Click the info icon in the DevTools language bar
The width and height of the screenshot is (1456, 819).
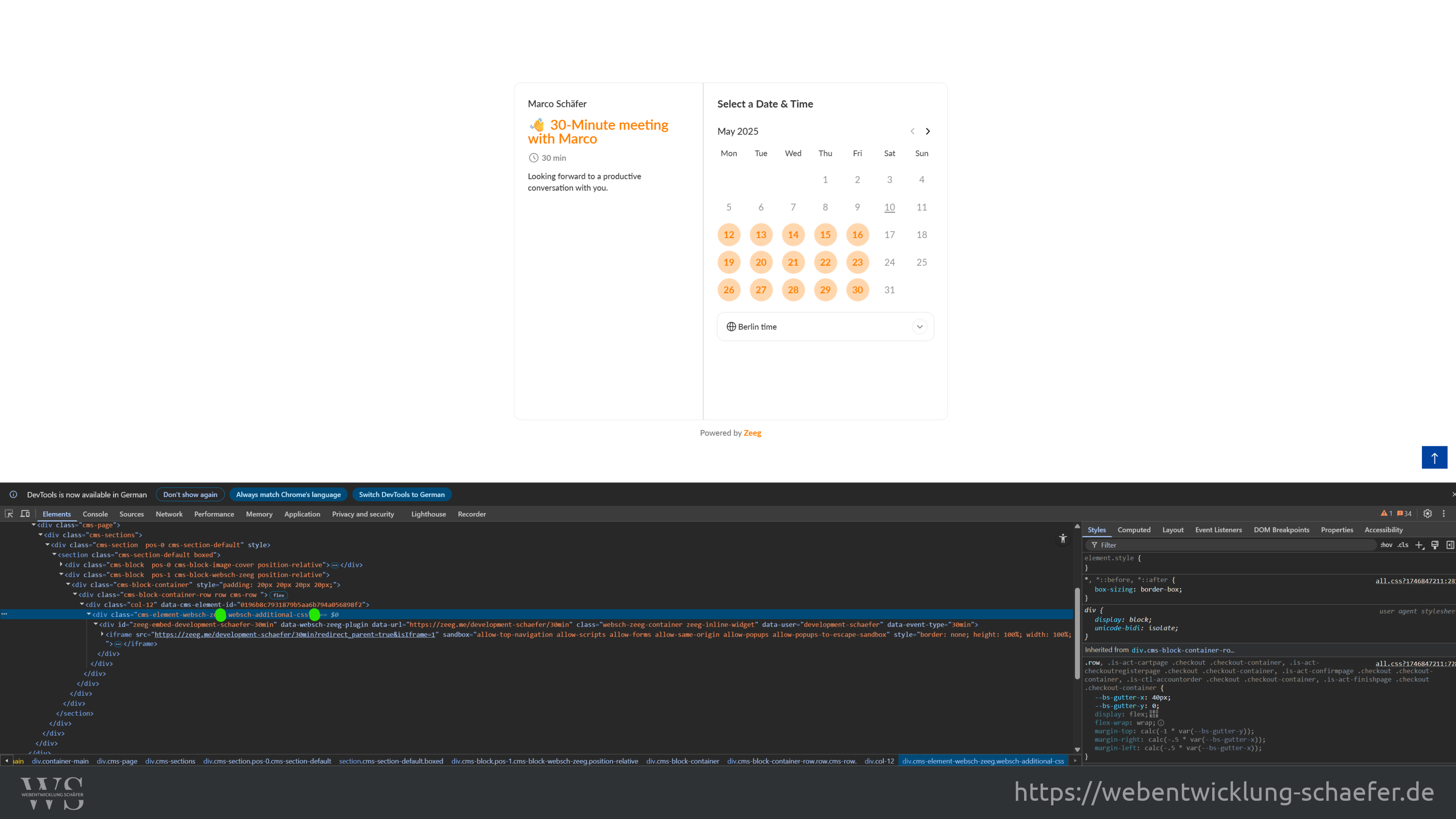(13, 494)
